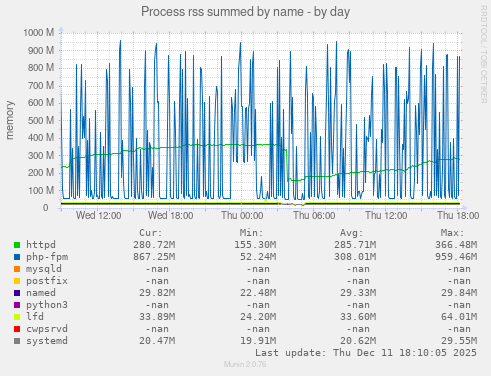The height and width of the screenshot is (376, 491).
Task: Click httpd average value 285.71M
Action: point(355,245)
